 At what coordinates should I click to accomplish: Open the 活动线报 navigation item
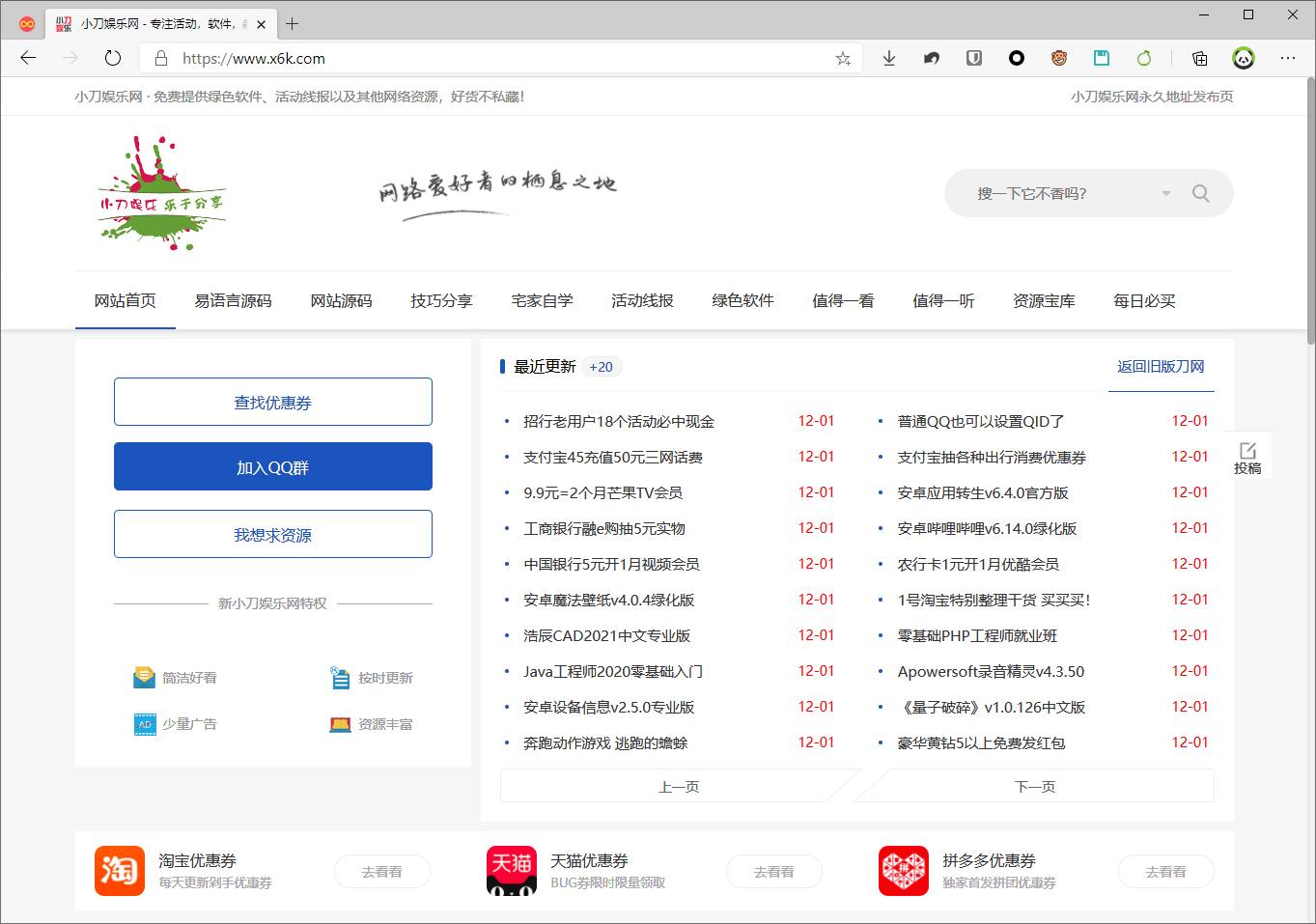coord(642,301)
